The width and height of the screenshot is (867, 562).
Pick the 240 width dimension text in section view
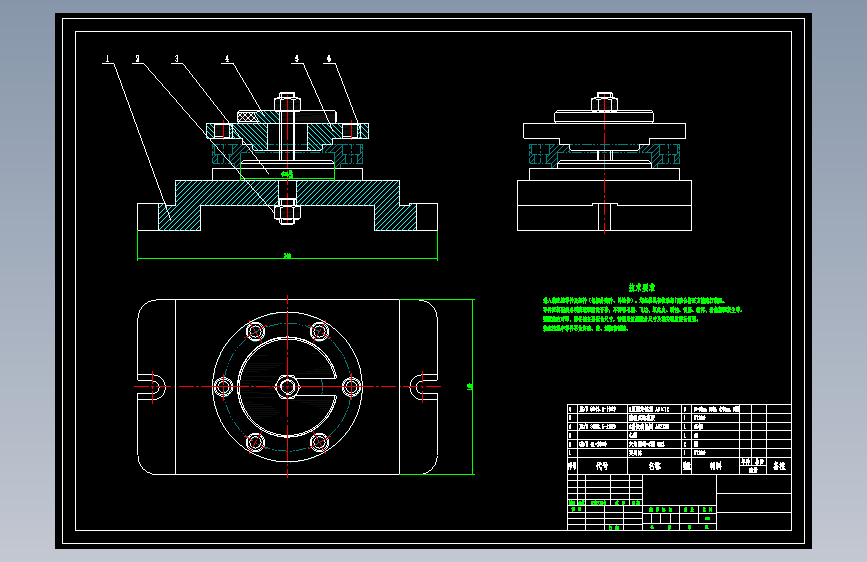click(x=287, y=256)
